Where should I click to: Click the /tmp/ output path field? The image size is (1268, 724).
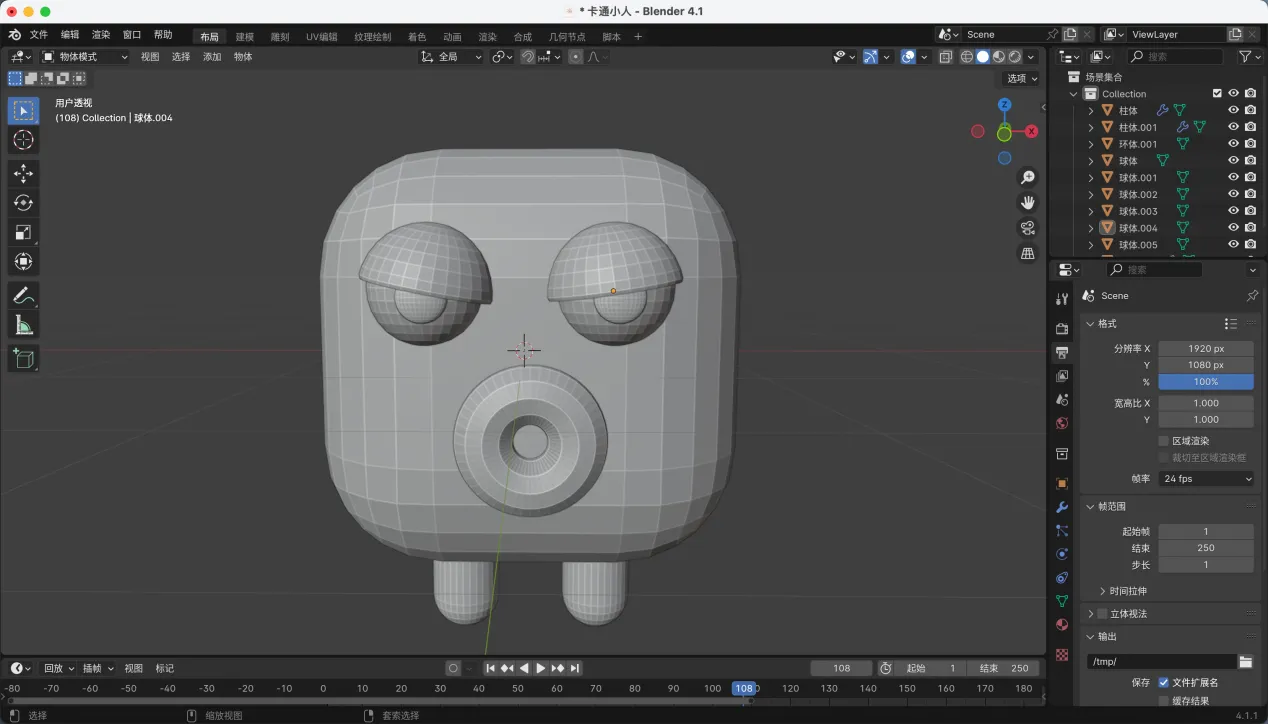point(1160,661)
